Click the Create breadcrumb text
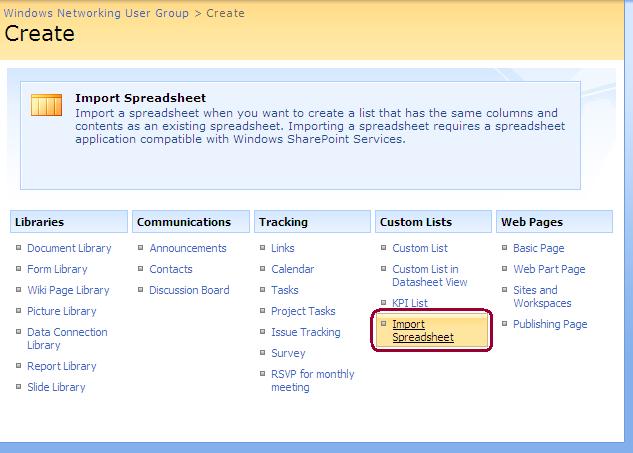The width and height of the screenshot is (633, 453). (x=225, y=13)
